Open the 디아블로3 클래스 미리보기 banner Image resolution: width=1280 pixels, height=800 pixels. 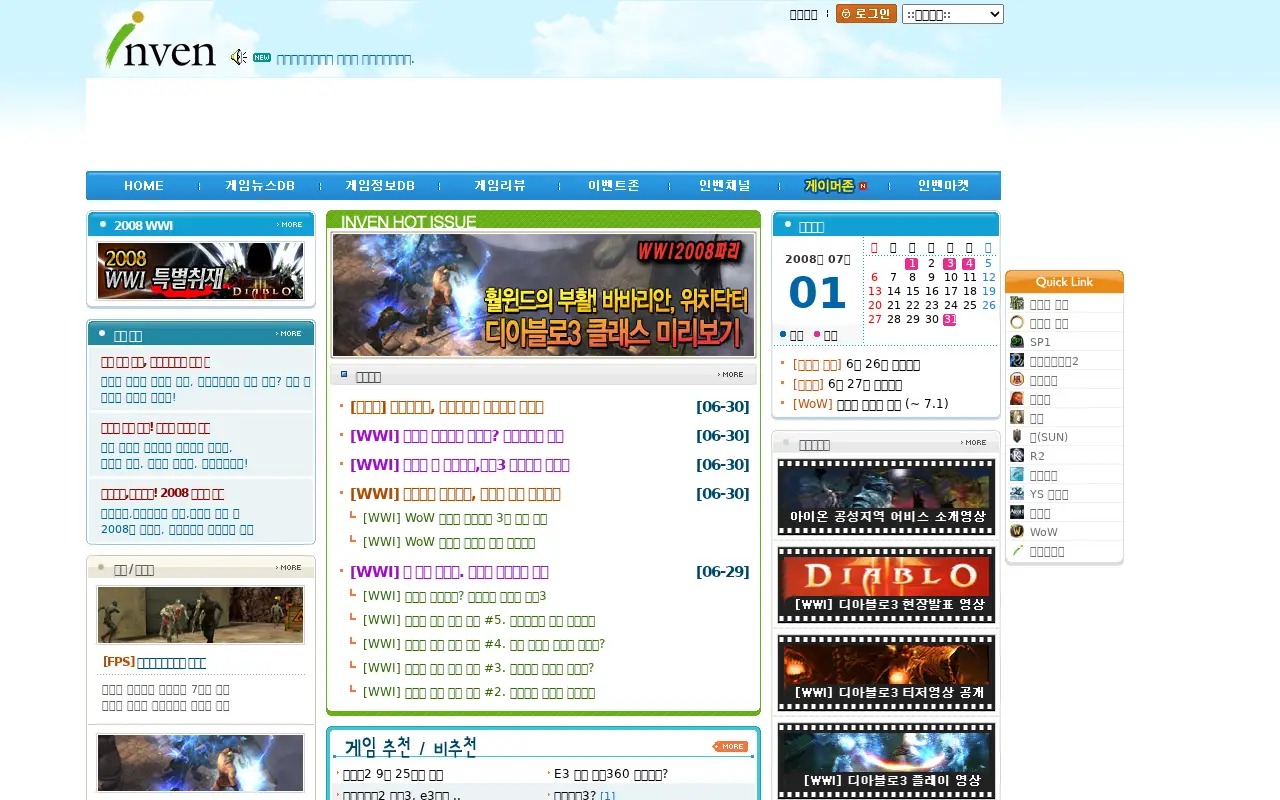[543, 295]
